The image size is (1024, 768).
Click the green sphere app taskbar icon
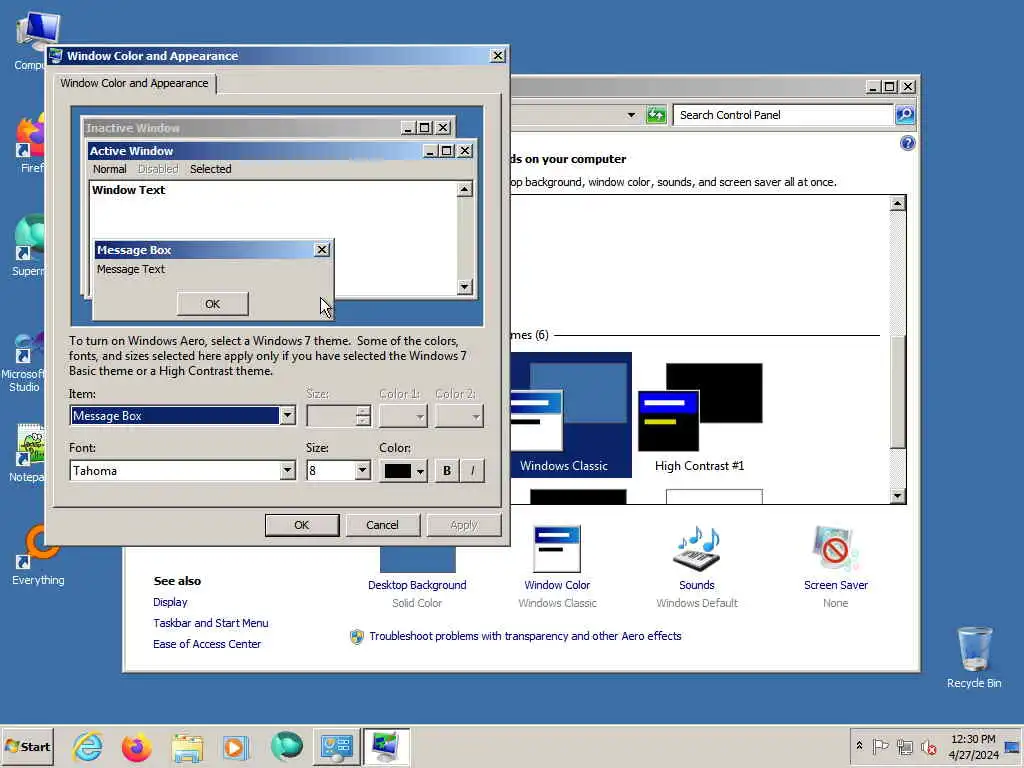click(286, 746)
